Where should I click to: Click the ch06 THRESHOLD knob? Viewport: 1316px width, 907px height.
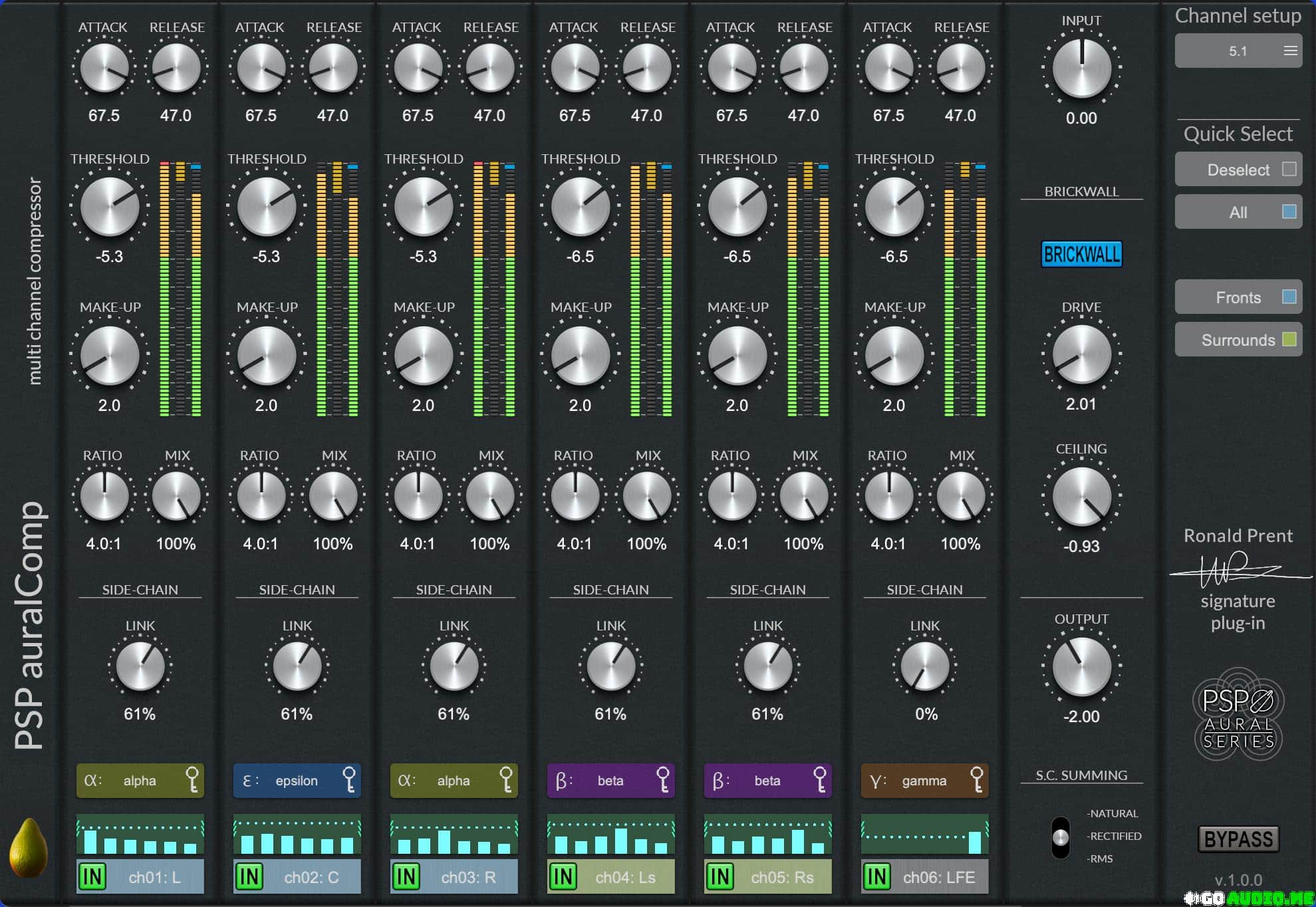(894, 206)
